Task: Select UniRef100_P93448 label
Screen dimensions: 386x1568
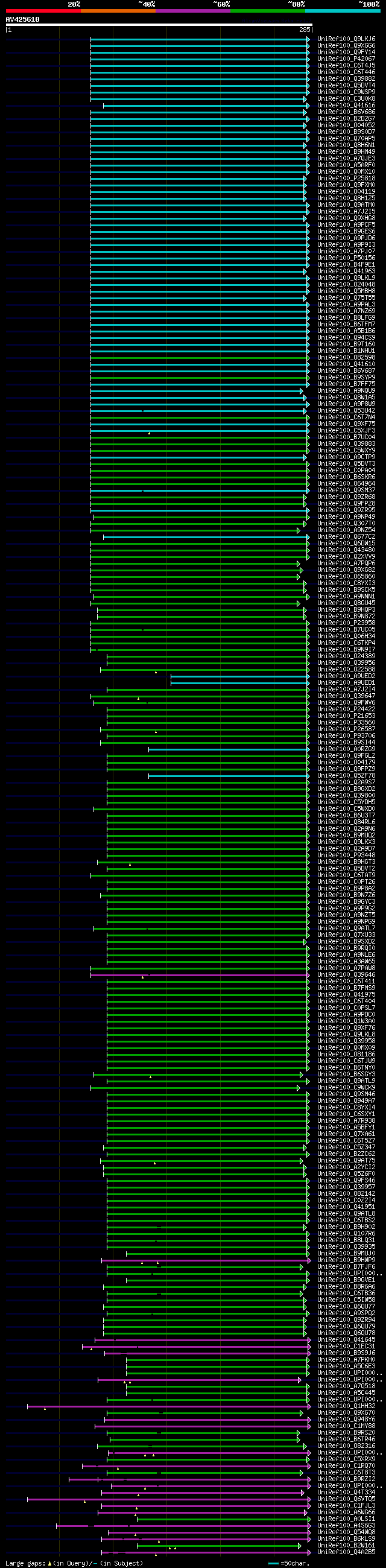Action: (346, 856)
